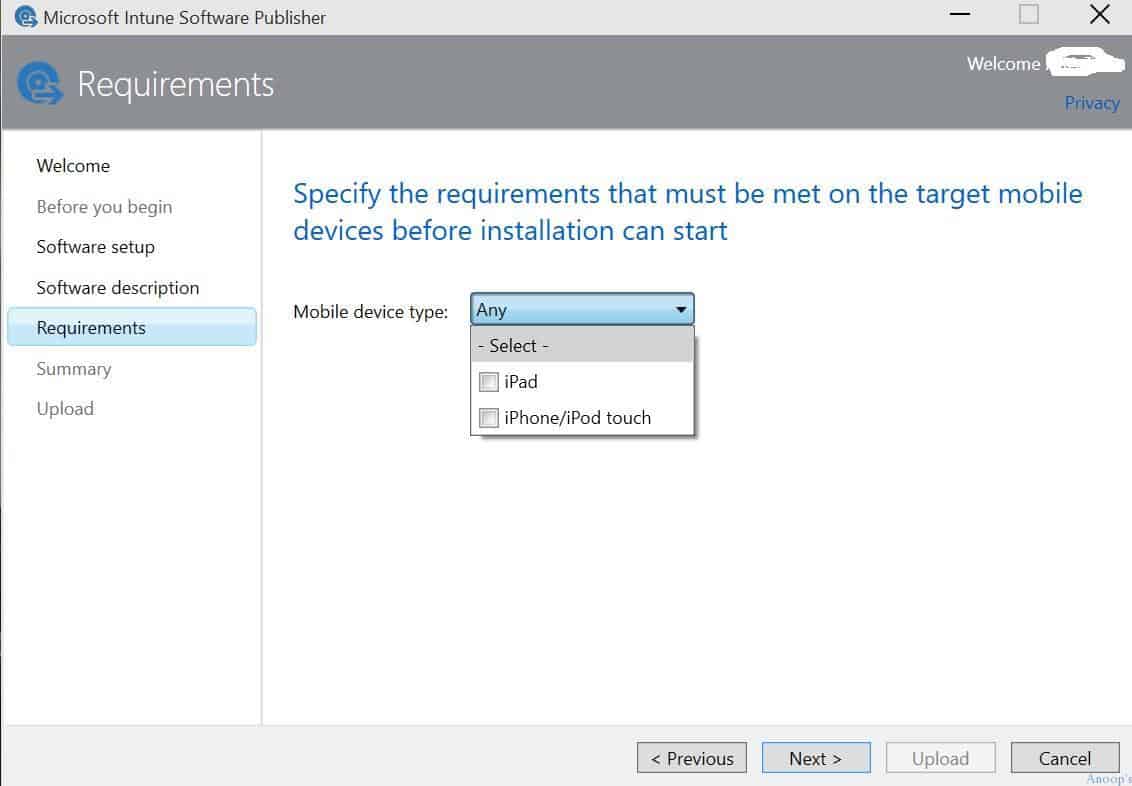Screen dimensions: 1132x786
Task: Click the 'Microsoft Intune Software Publisher' window title
Action: coord(185,17)
